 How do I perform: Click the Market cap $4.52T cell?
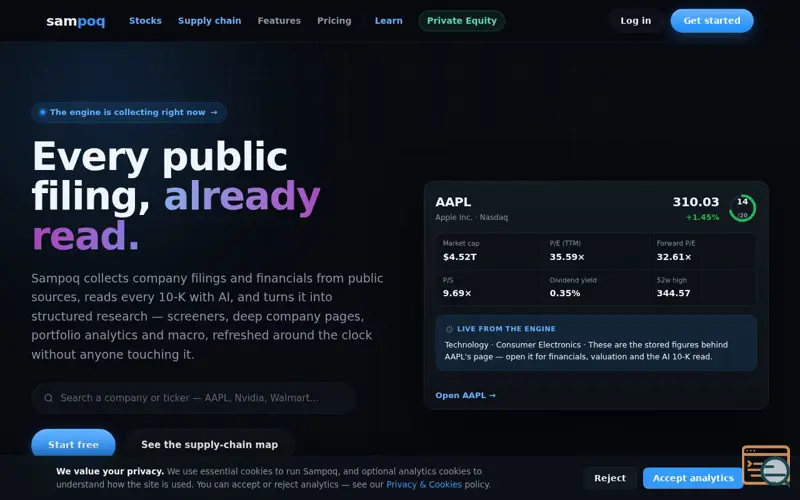click(x=489, y=251)
